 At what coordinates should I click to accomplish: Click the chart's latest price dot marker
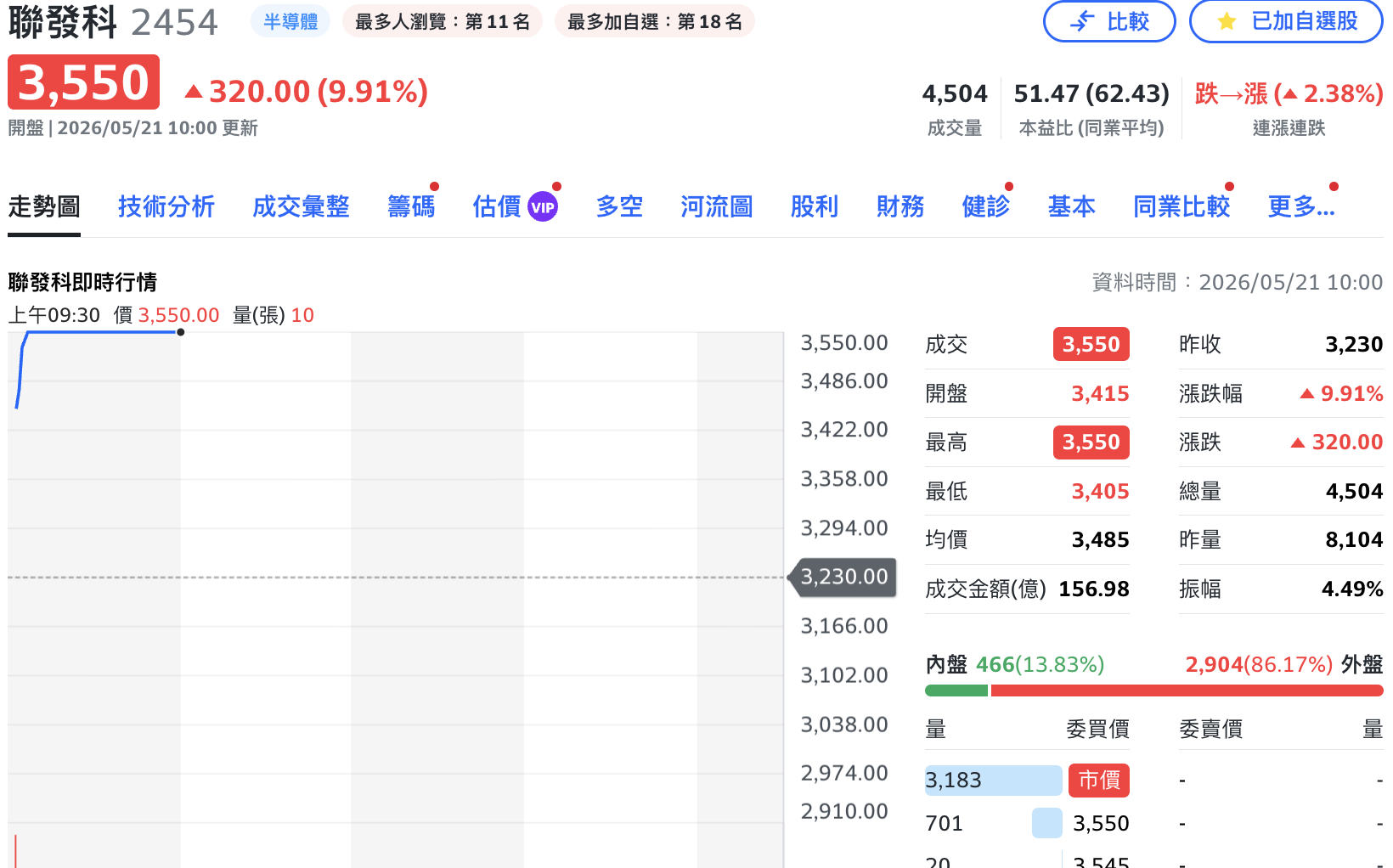pyautogui.click(x=181, y=332)
